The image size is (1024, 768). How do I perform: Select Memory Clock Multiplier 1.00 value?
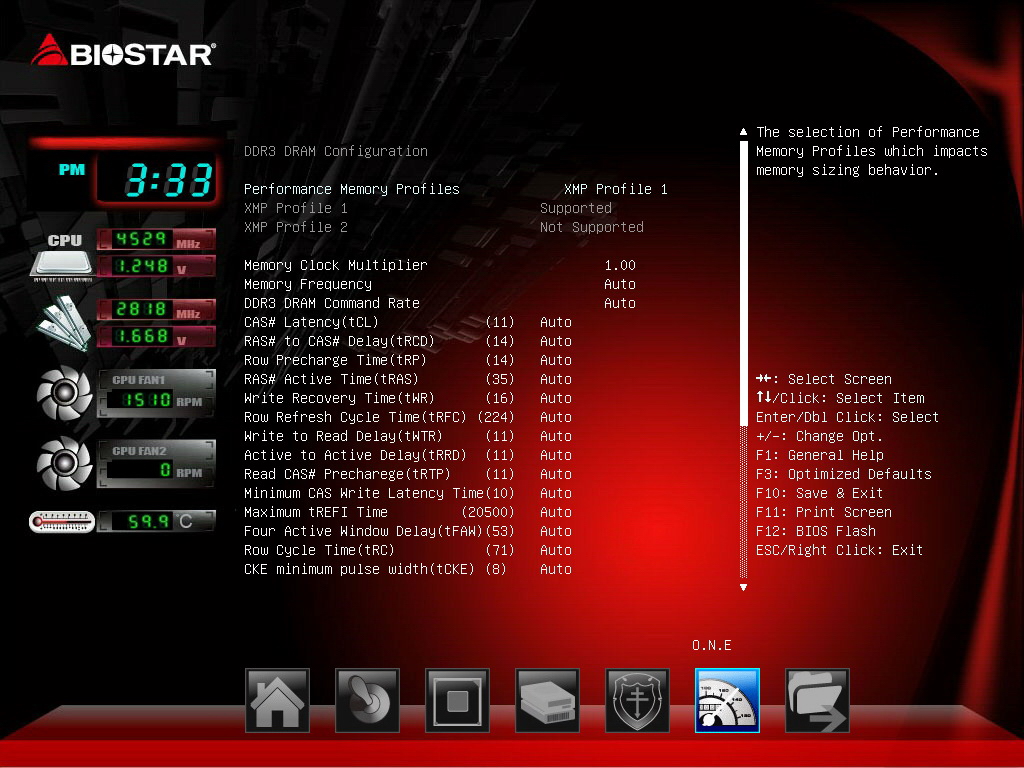coord(620,265)
